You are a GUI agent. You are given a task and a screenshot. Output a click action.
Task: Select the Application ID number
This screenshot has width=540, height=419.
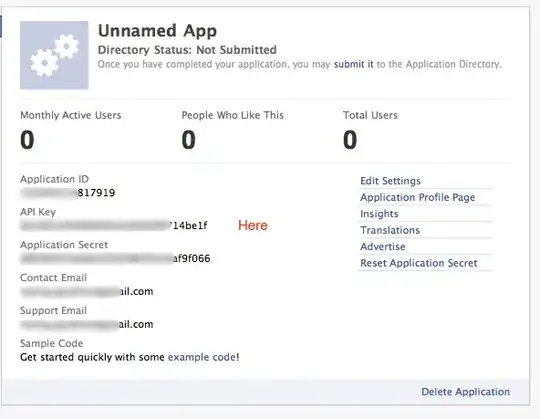(x=68, y=192)
